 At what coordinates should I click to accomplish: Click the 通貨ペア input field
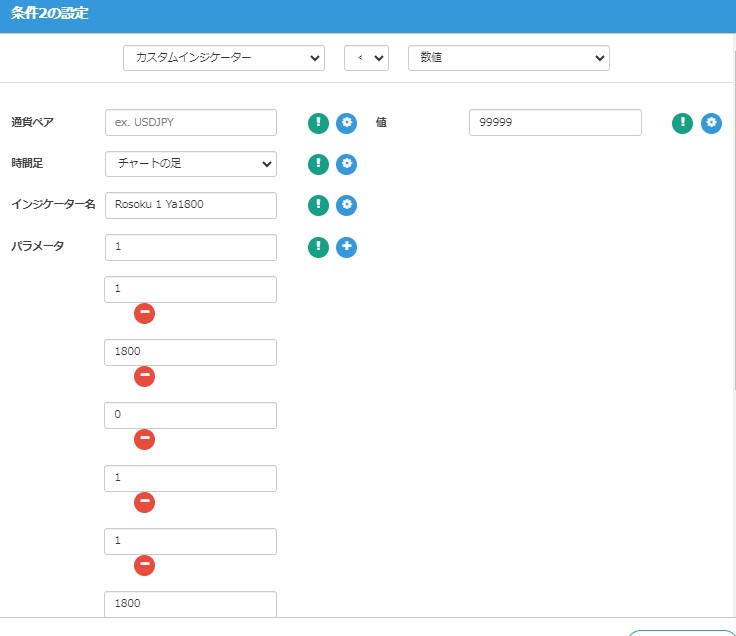click(190, 122)
